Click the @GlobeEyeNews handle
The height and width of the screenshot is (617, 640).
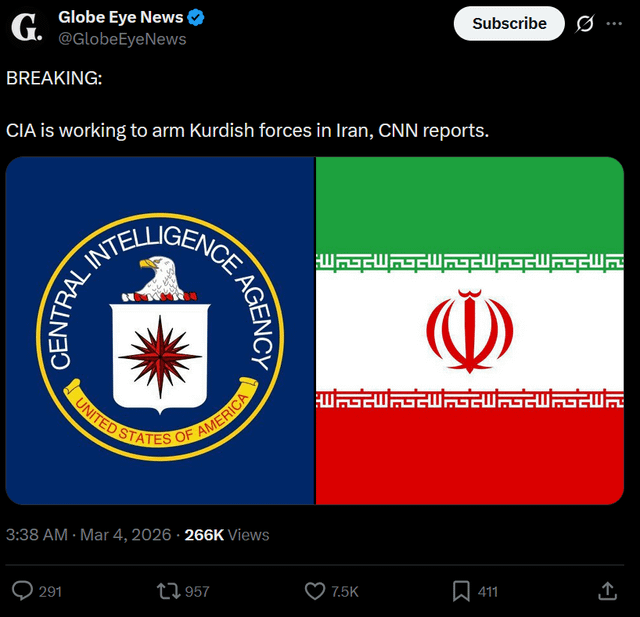(122, 39)
